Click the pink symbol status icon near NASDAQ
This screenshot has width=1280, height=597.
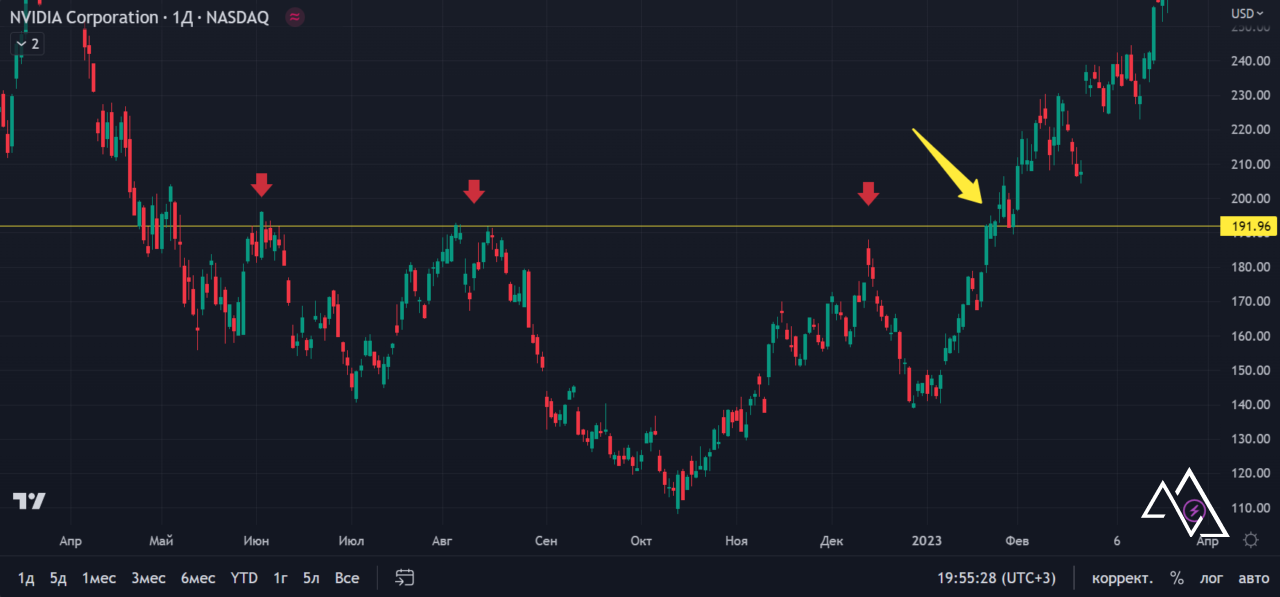point(294,17)
